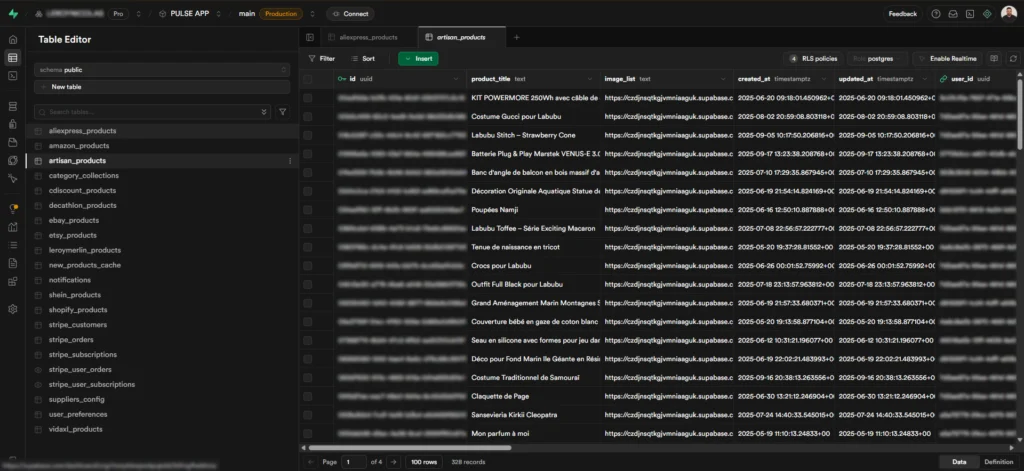Screen dimensions: 1024x471
Task: Click the green Insert button
Action: coord(418,59)
